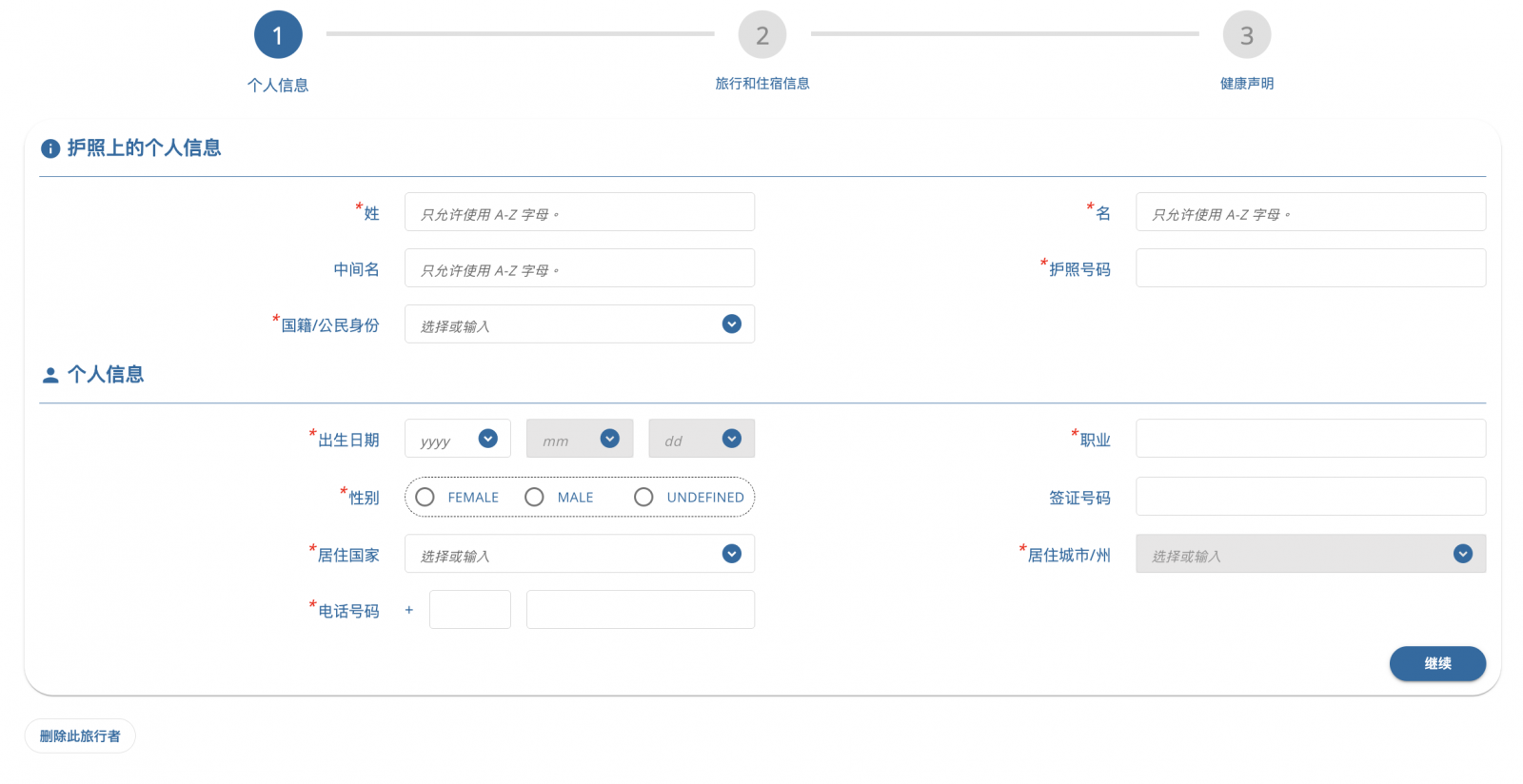This screenshot has width=1523, height=784.
Task: Open the 国籍/公民身份 dropdown arrow
Action: (731, 324)
